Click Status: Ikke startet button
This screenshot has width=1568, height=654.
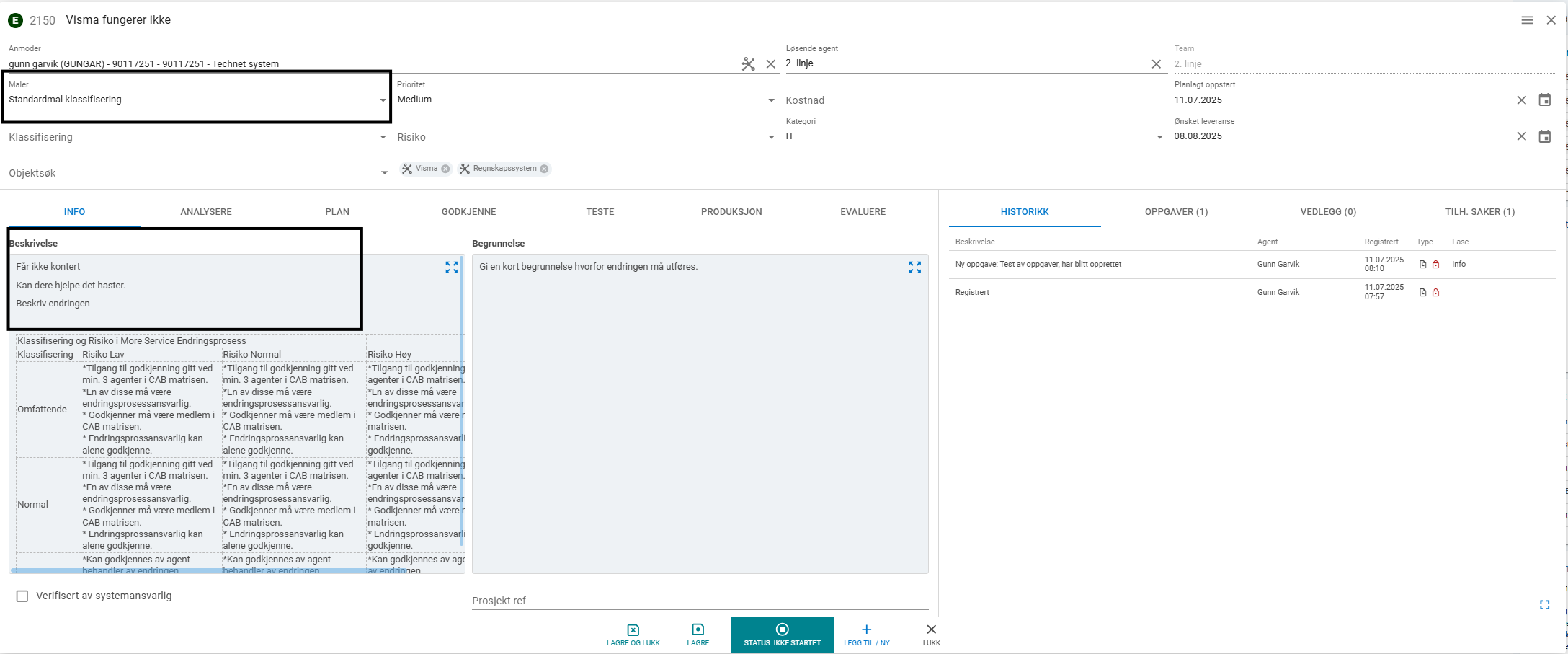(x=783, y=635)
